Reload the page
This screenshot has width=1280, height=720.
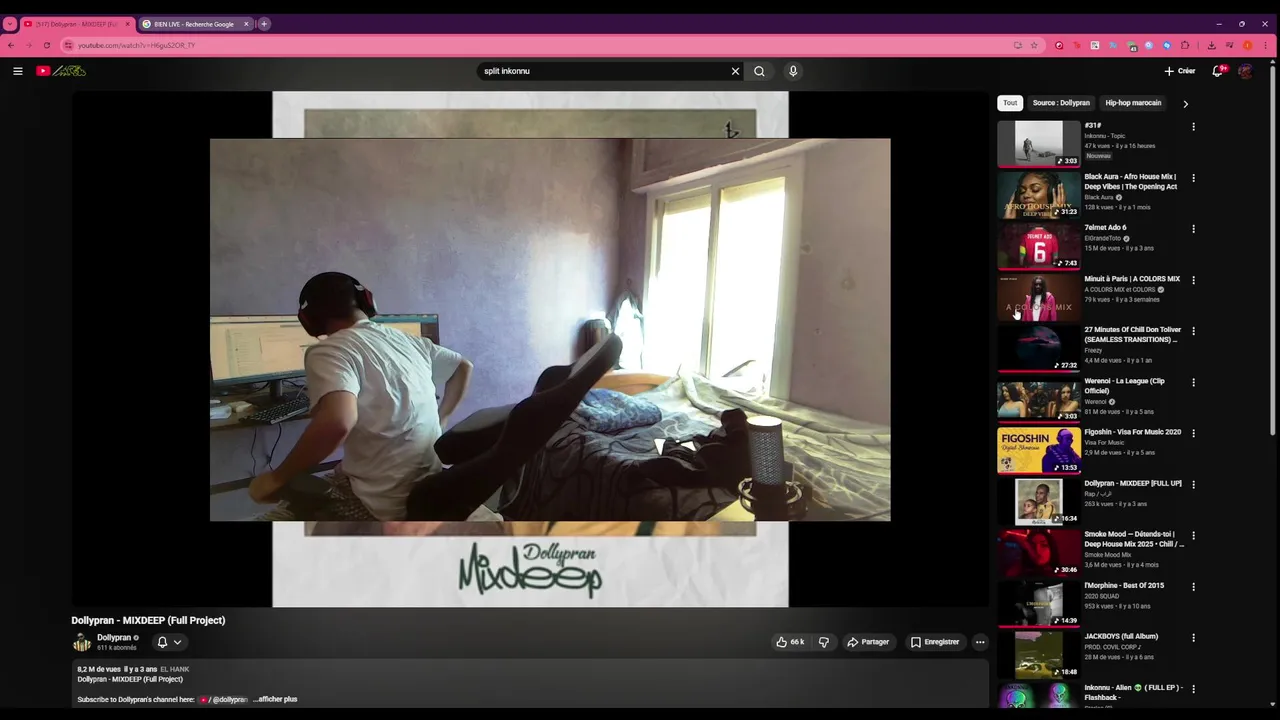pyautogui.click(x=46, y=45)
